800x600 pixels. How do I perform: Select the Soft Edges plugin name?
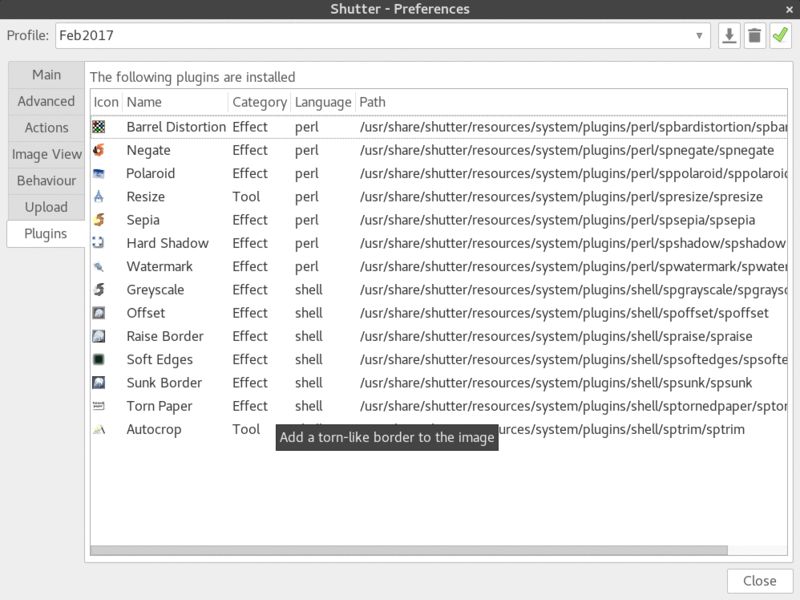tap(160, 360)
